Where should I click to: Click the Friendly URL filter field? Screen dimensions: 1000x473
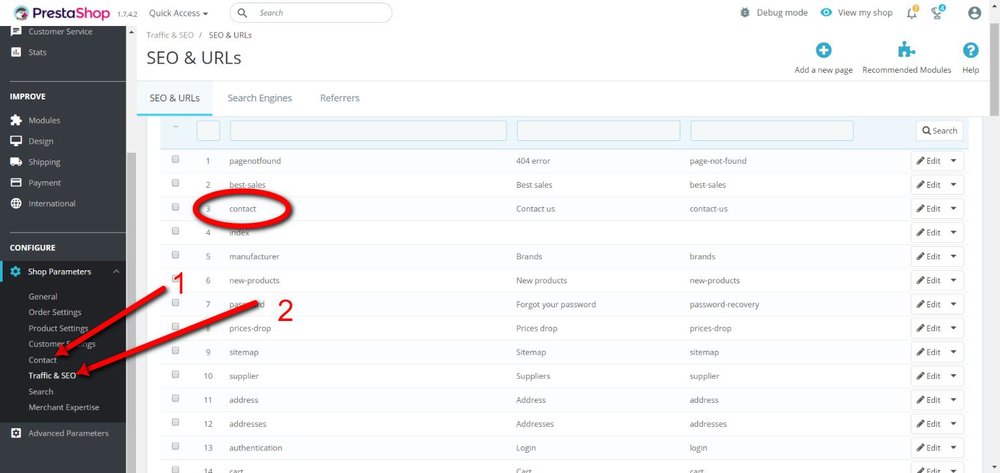pyautogui.click(x=772, y=131)
